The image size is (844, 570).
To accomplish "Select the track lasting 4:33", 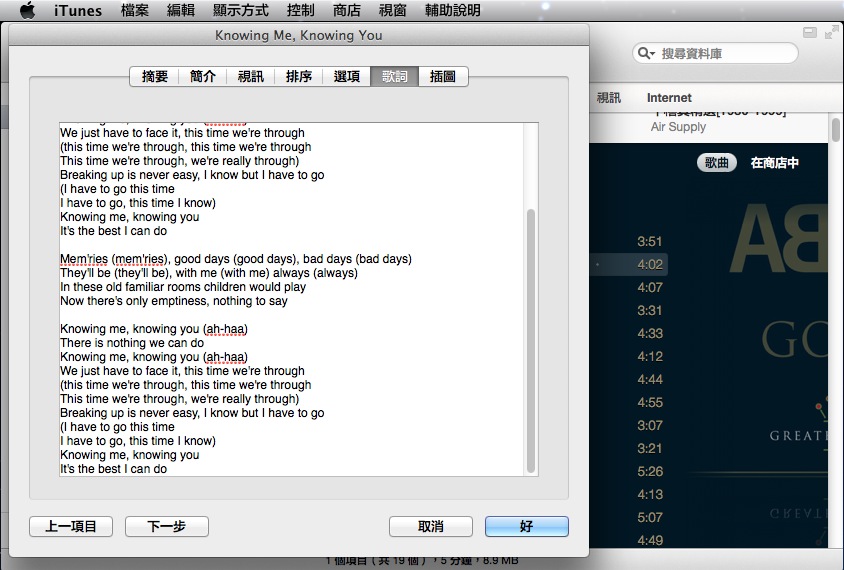I will (649, 333).
